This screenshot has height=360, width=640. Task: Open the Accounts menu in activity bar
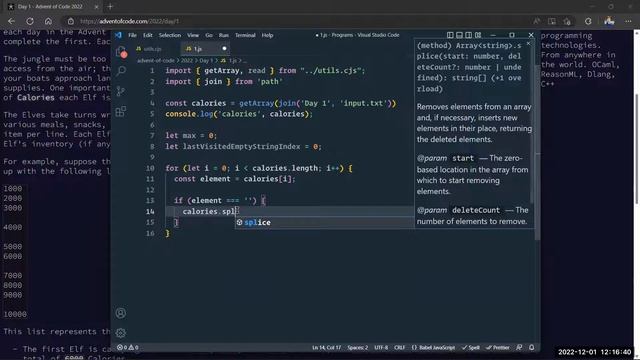121,313
